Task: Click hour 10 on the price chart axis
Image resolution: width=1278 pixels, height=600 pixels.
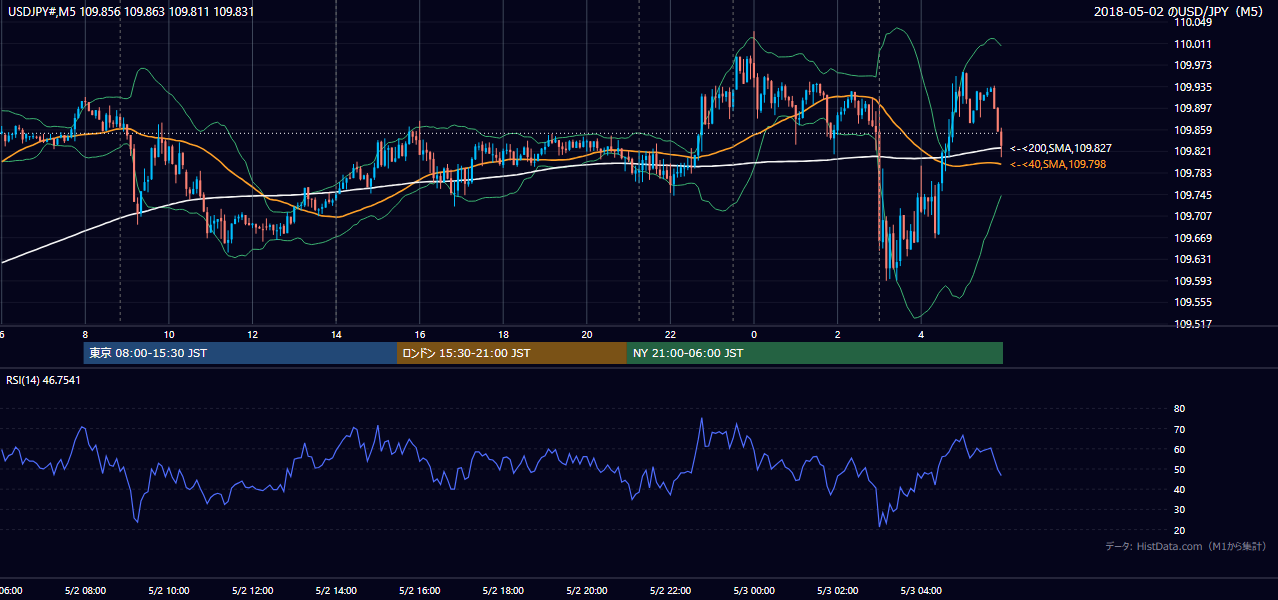Action: [169, 334]
